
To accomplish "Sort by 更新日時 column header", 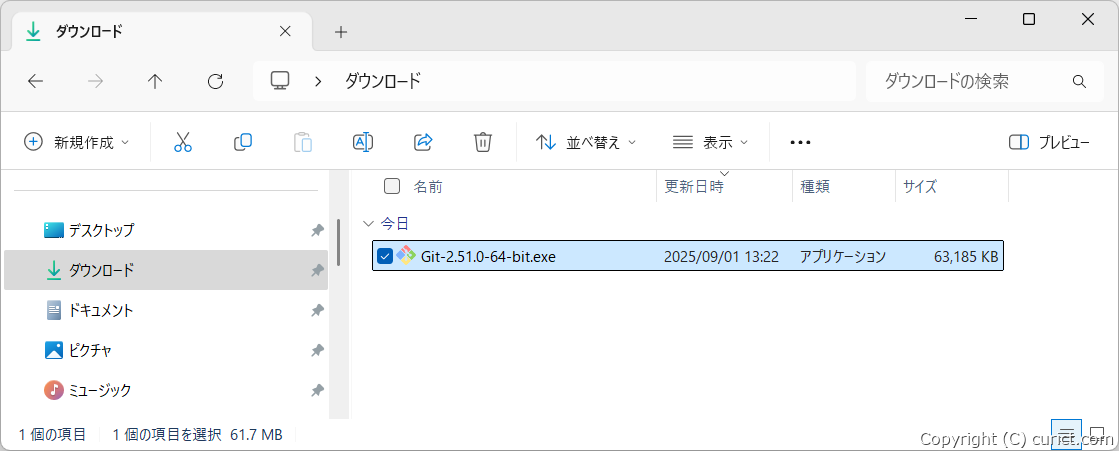I will pos(694,187).
